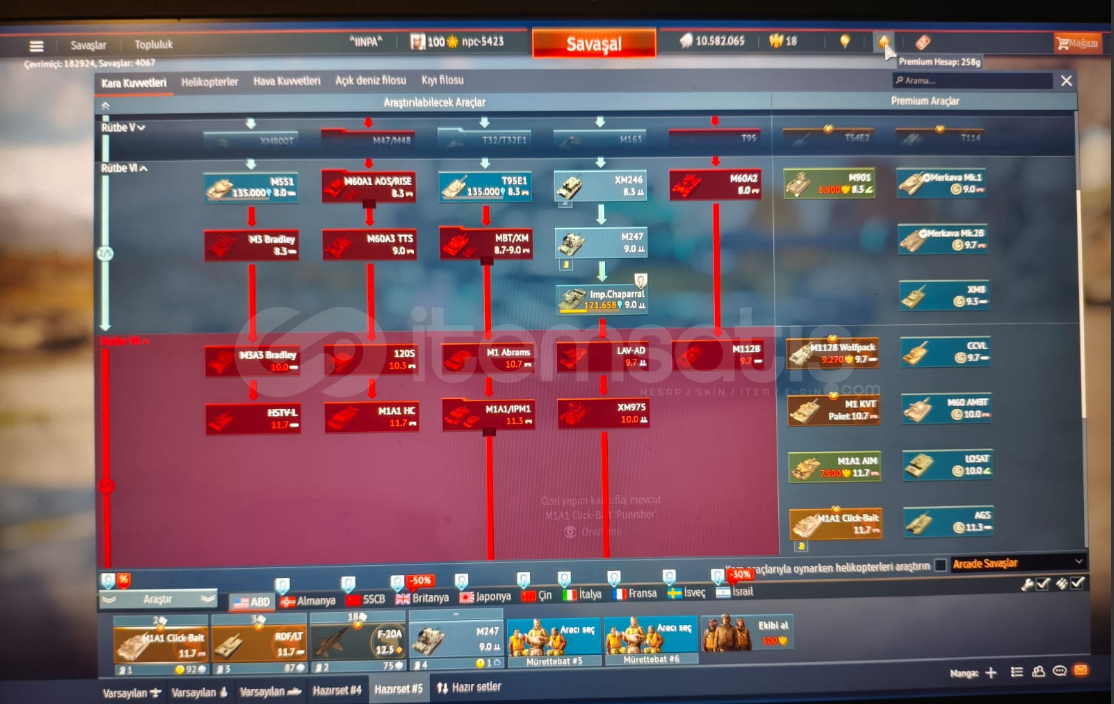Select the M1128 Wolfpack premium card

(x=833, y=353)
